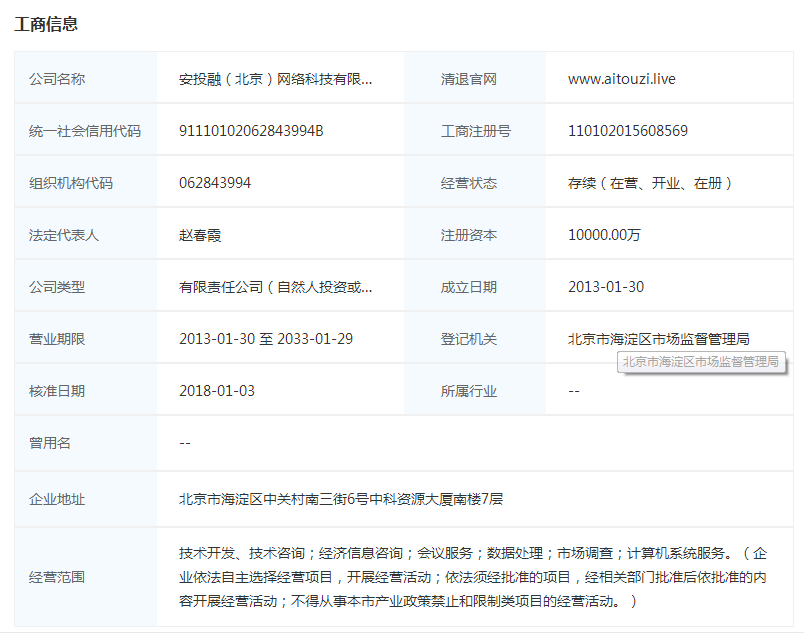Select the 统一社会信用代码 label
This screenshot has height=635, width=804.
85,131
